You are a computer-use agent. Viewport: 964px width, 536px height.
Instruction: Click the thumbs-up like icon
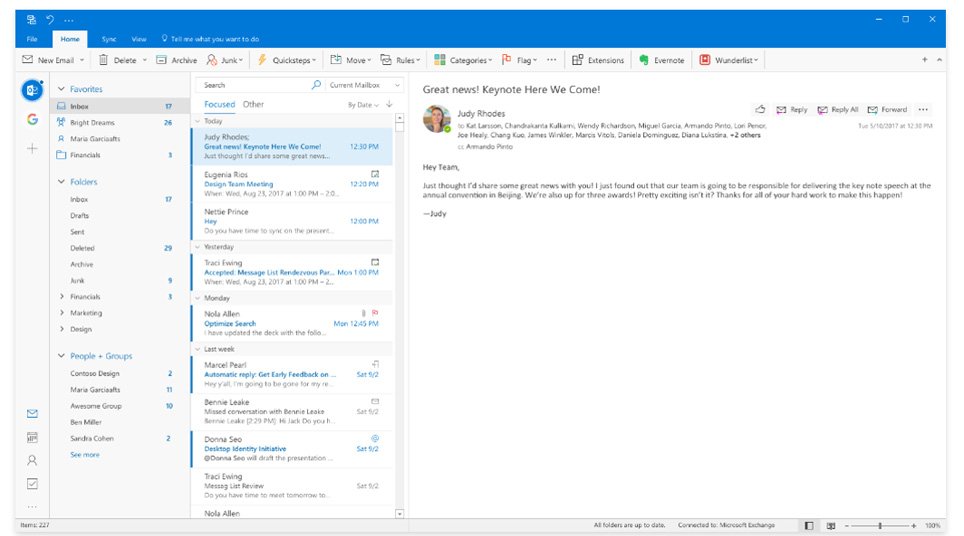tap(760, 109)
